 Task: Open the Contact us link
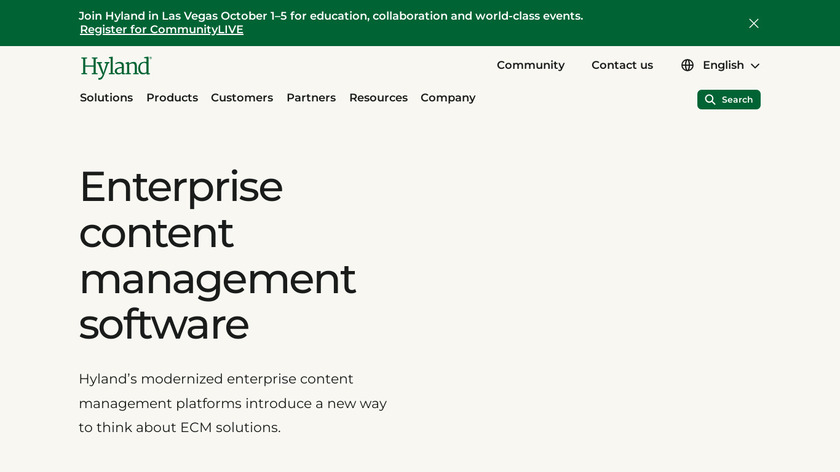coord(622,65)
